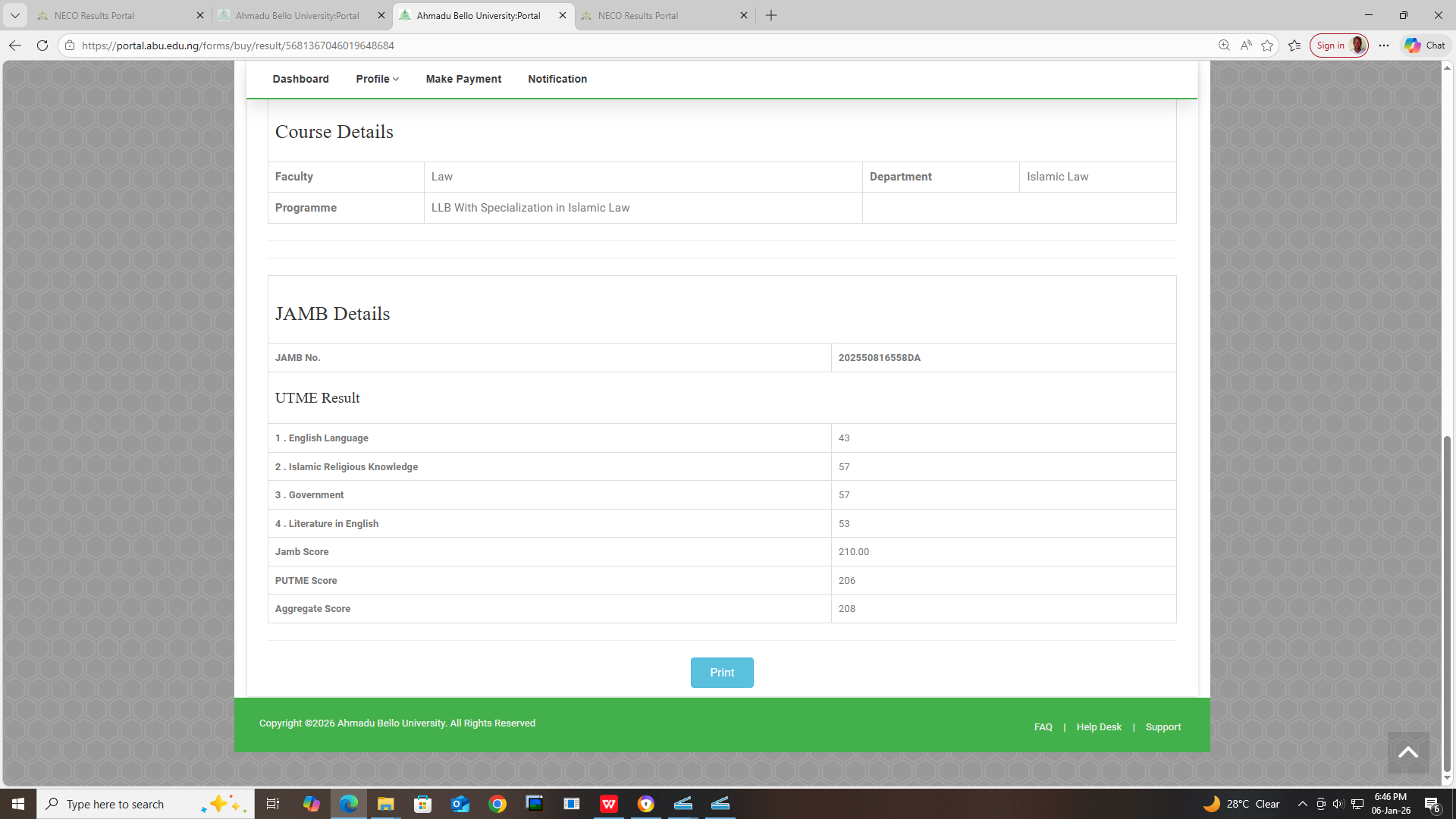
Task: Click the page vertical scrollbar thumb
Action: click(1447, 603)
